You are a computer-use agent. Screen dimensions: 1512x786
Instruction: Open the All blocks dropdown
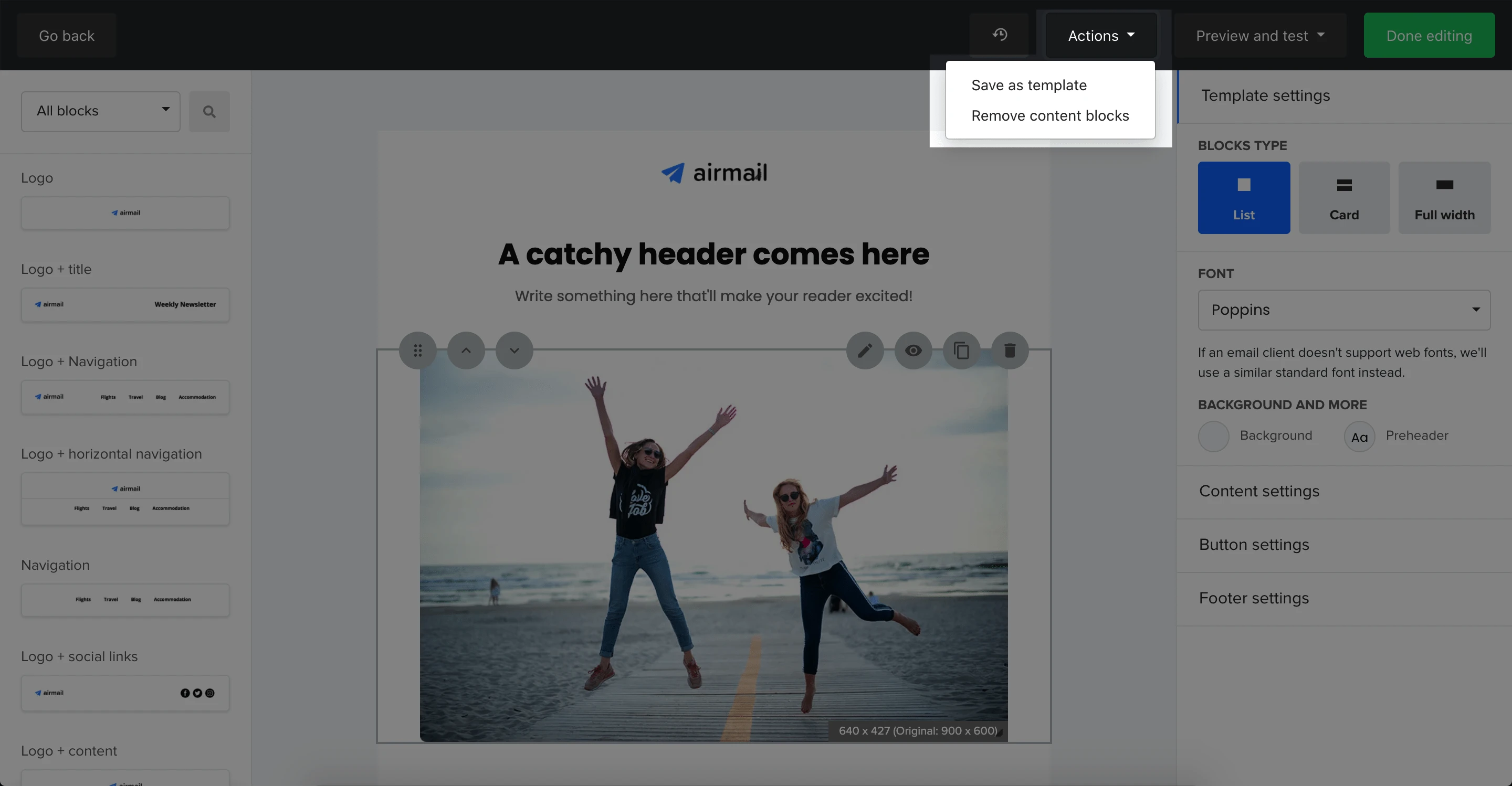(100, 111)
